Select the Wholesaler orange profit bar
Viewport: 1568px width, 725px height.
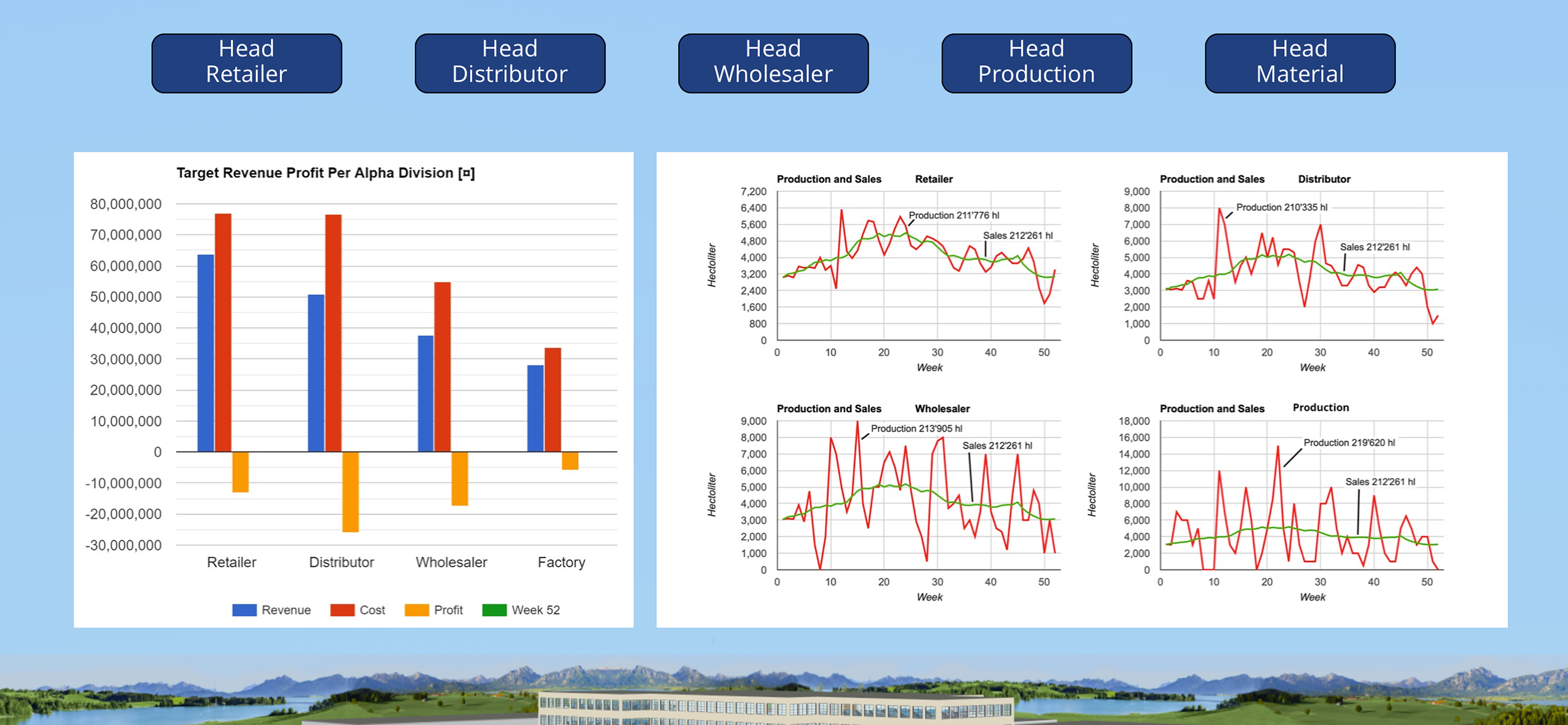459,478
